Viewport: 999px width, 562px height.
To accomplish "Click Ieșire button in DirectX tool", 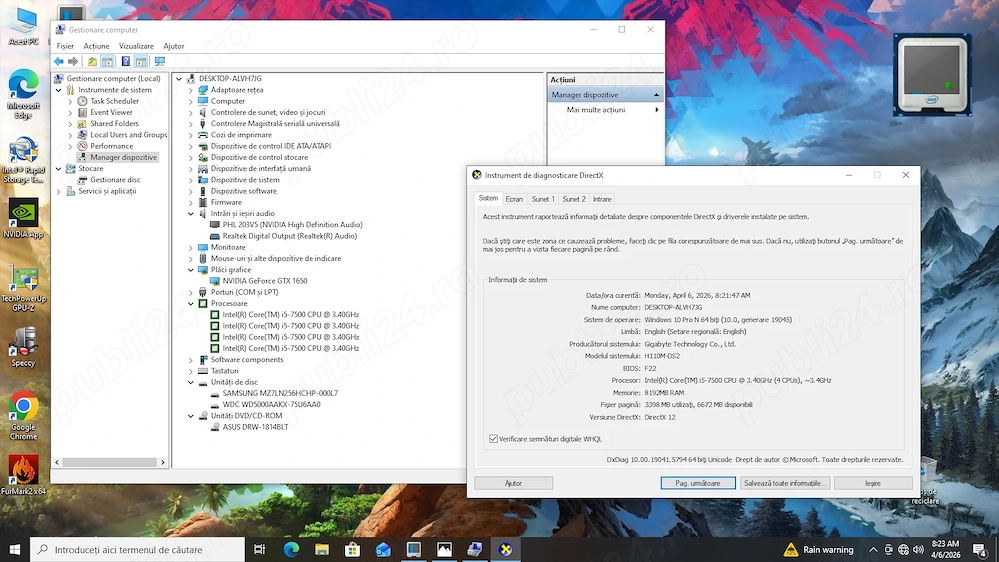I will 873,483.
